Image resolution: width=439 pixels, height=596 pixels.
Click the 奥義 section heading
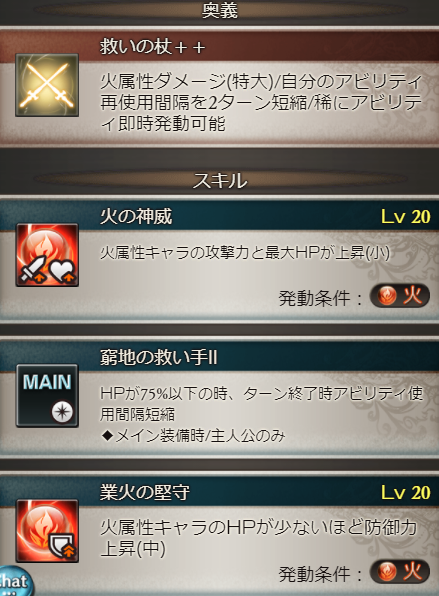[x=220, y=10]
